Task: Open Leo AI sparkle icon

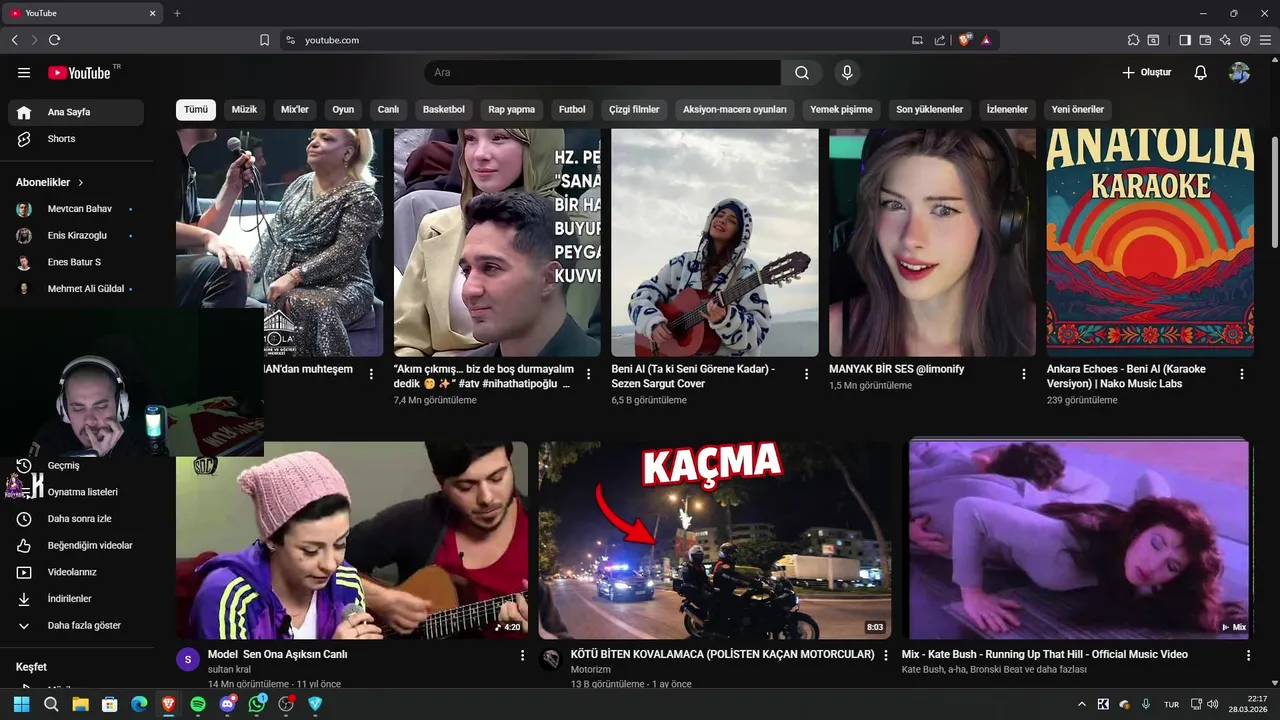Action: 1225,40
